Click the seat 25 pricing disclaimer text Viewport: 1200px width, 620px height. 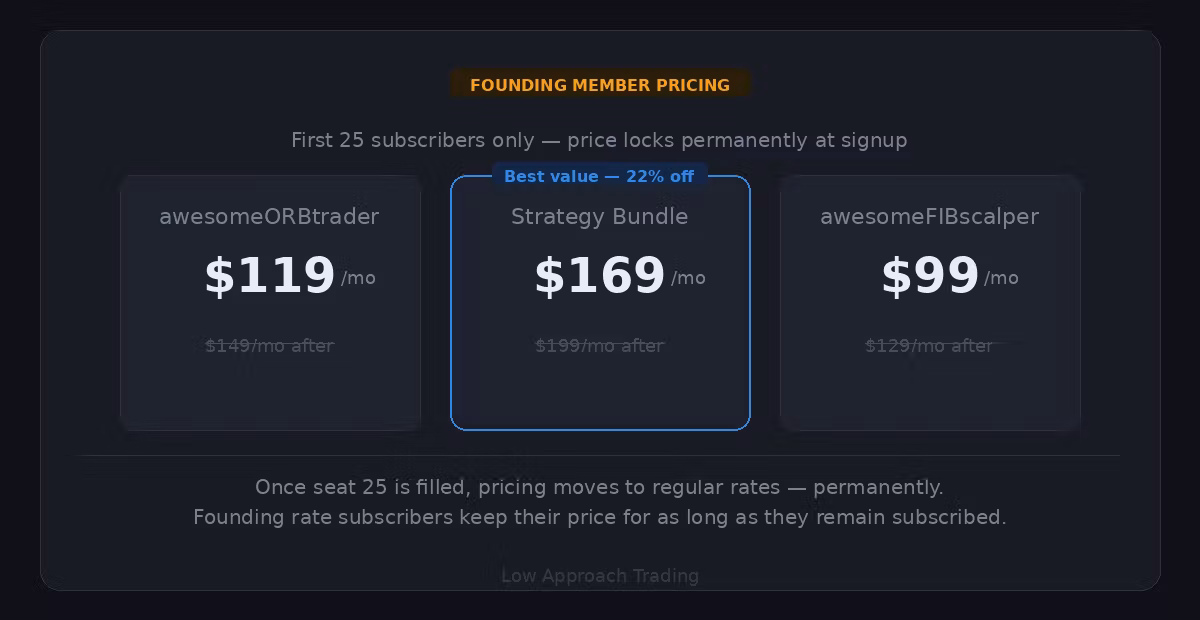click(x=600, y=487)
